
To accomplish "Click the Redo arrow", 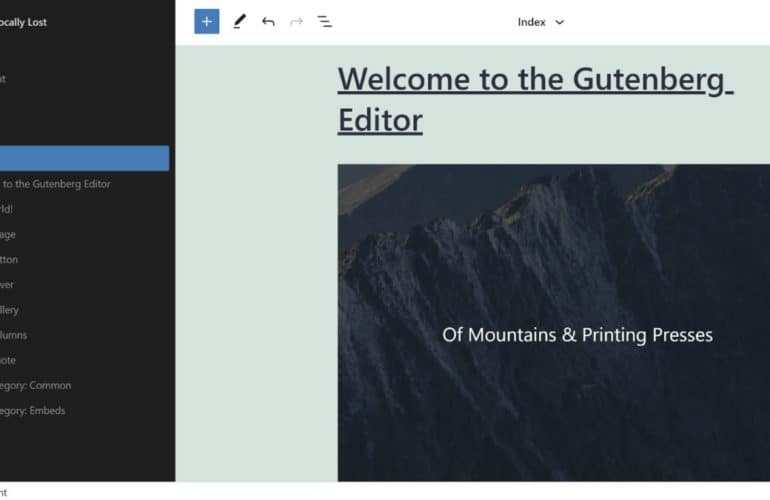I will (x=296, y=21).
